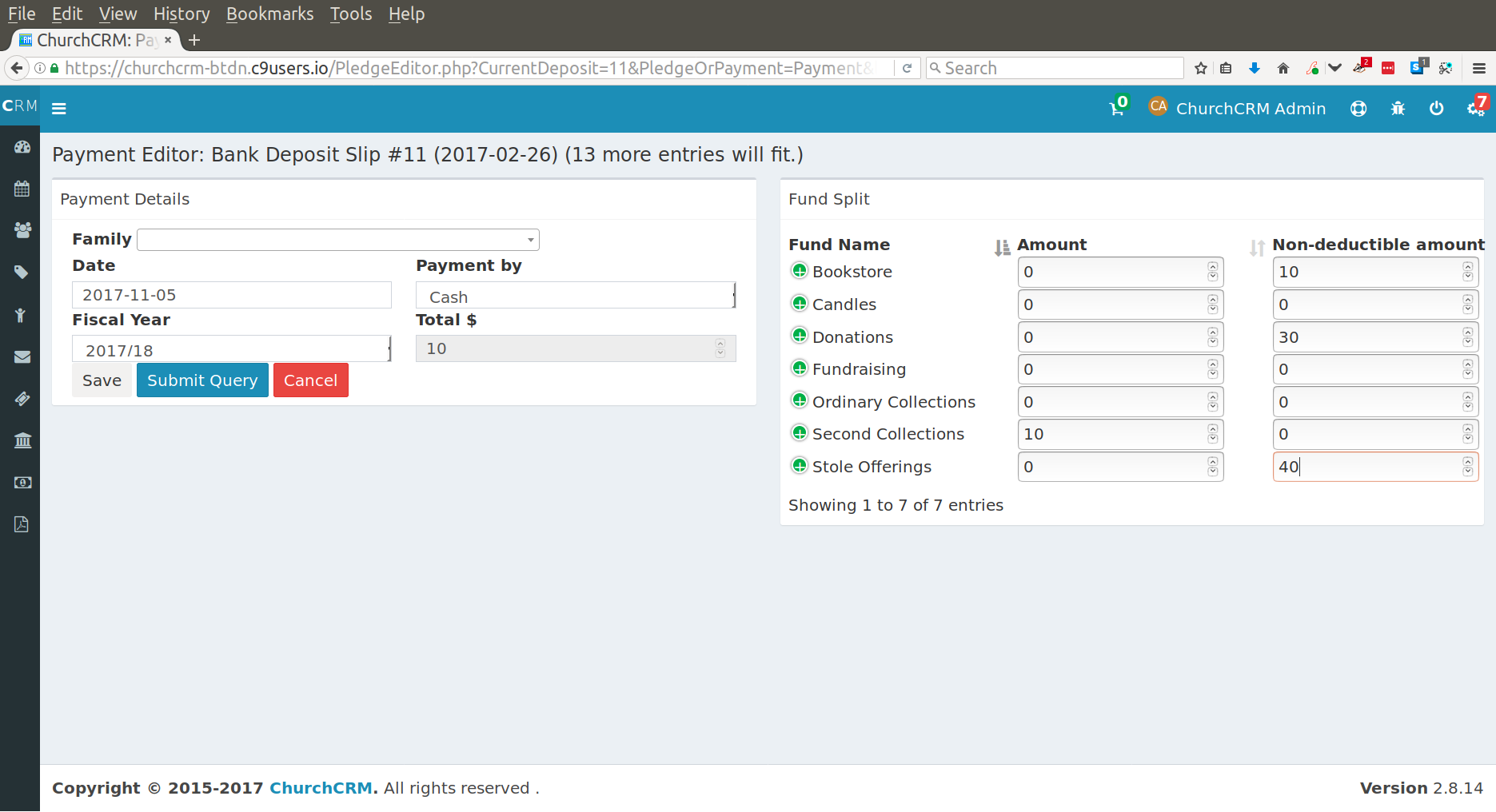Open the child figure sidebar icon
Screen dimensions: 1496x812
coord(21,315)
